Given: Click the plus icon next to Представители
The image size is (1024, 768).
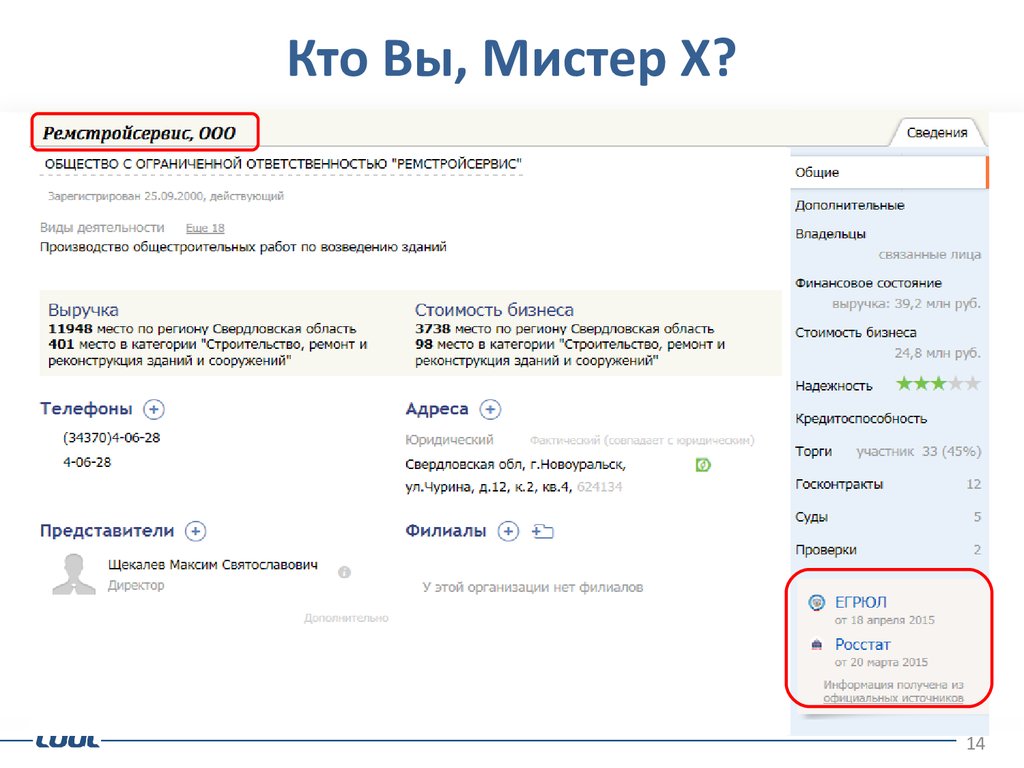Looking at the screenshot, I should click(x=196, y=531).
